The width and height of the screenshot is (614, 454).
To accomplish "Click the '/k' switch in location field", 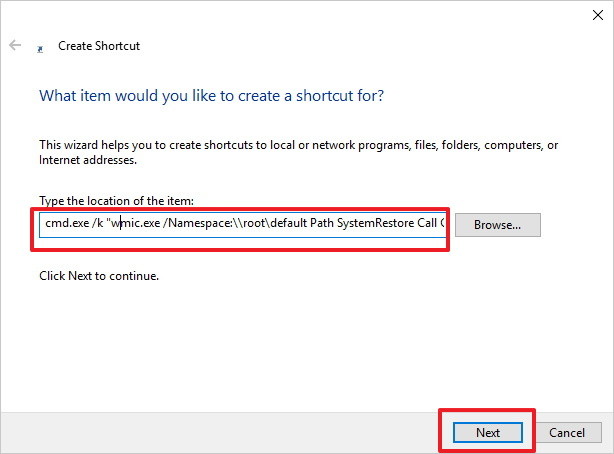I will click(x=96, y=224).
